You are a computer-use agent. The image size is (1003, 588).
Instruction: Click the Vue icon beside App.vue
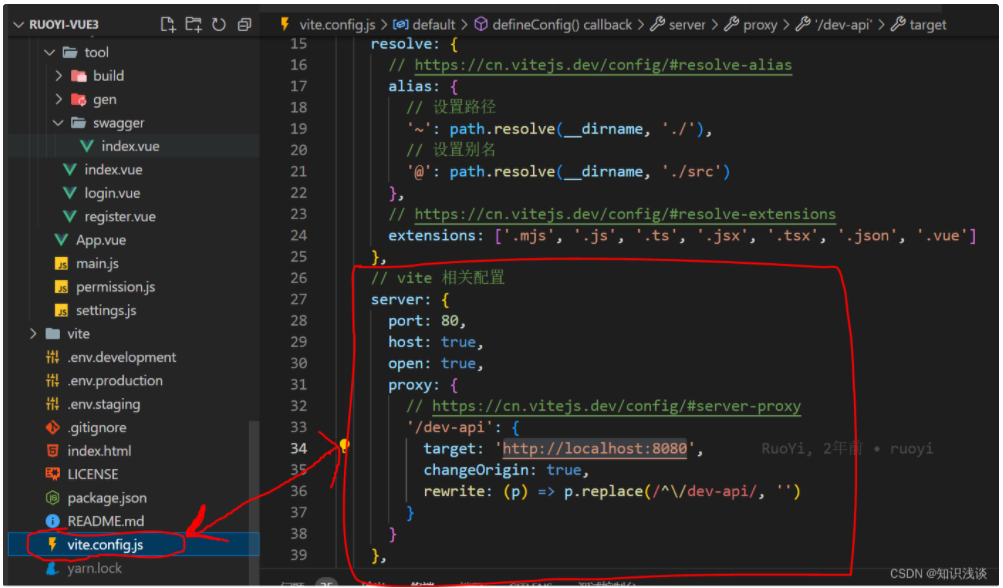coord(61,240)
